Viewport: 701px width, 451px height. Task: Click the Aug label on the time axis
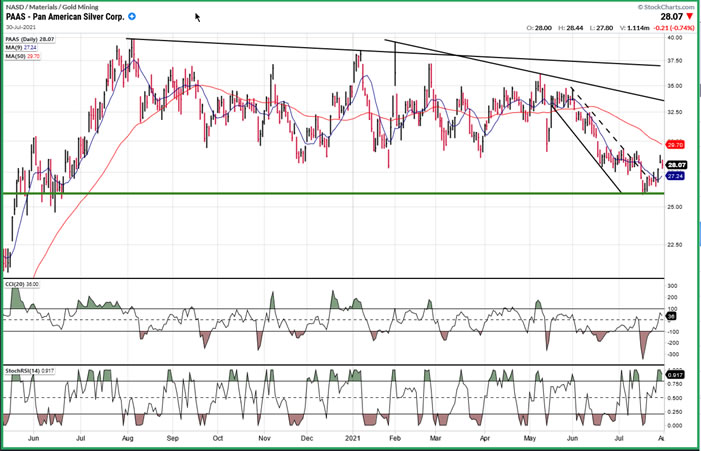(x=127, y=438)
